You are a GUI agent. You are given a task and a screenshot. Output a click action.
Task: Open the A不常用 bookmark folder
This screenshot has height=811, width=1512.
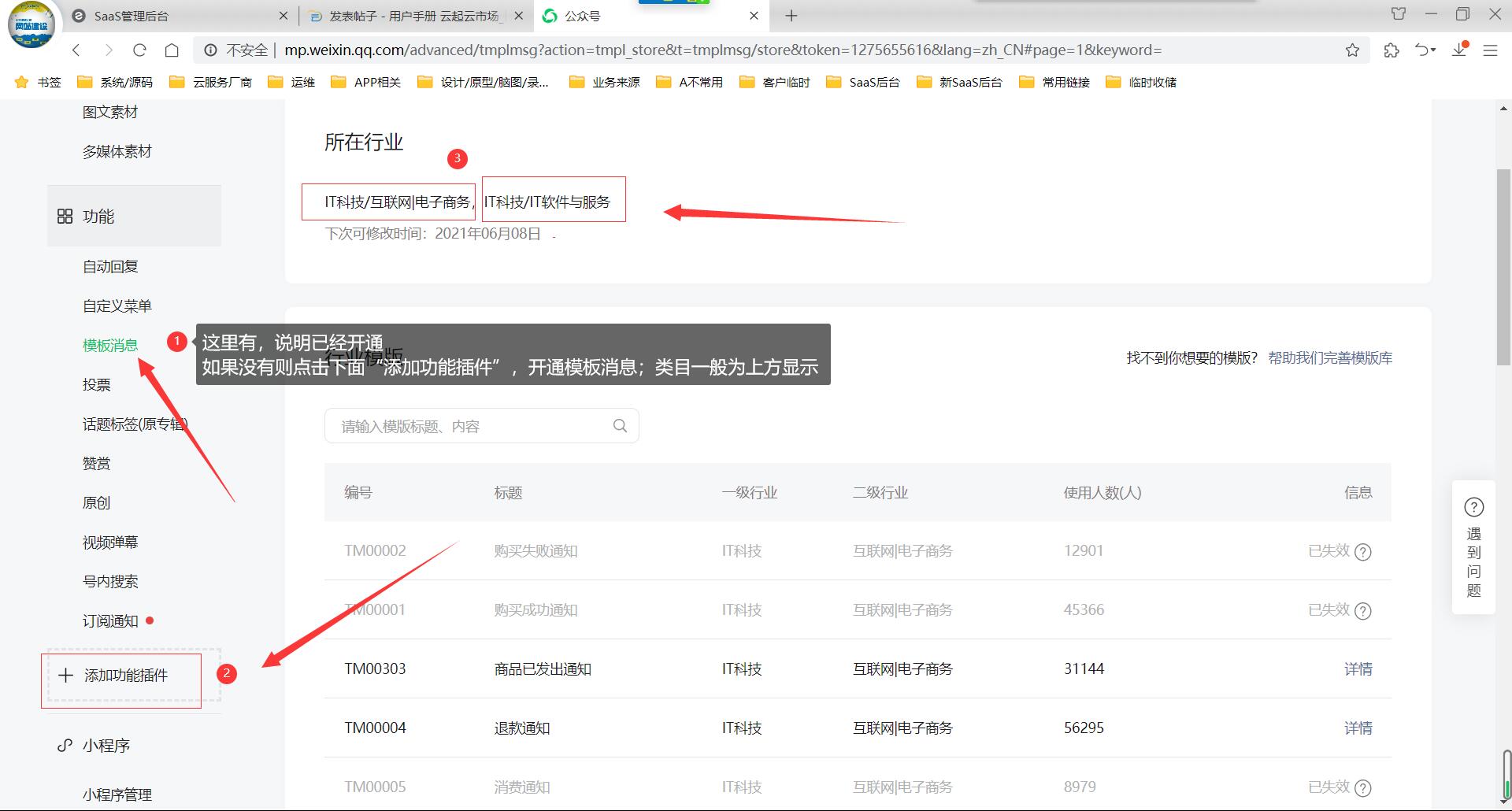click(689, 82)
